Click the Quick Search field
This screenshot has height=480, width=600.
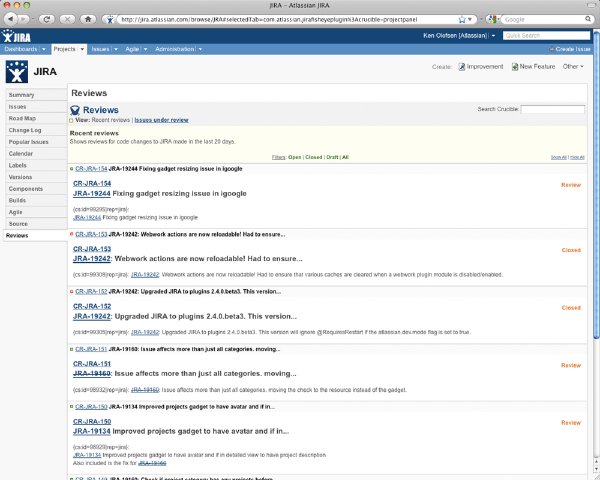coord(546,36)
